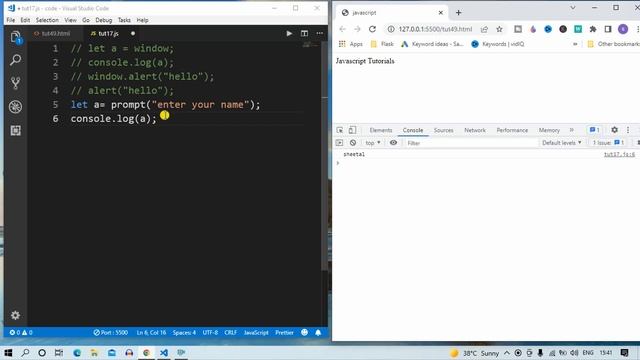Go forward in Chrome

(357, 29)
